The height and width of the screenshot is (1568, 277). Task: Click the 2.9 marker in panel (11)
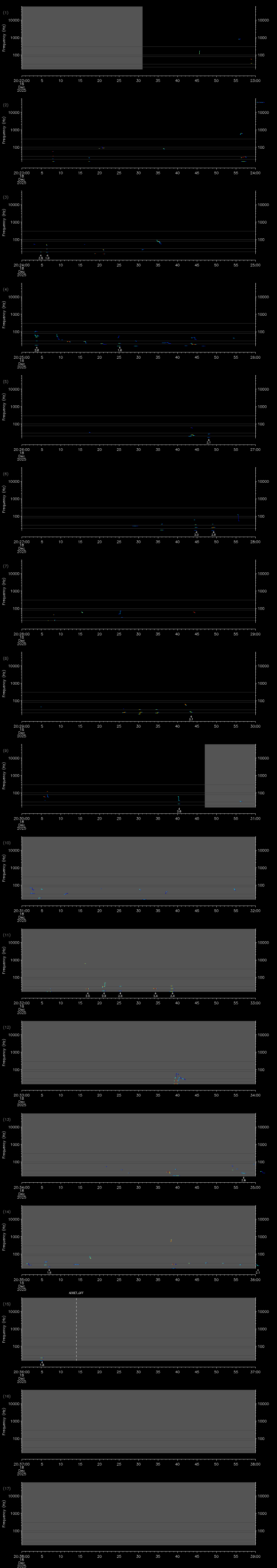[x=104, y=996]
